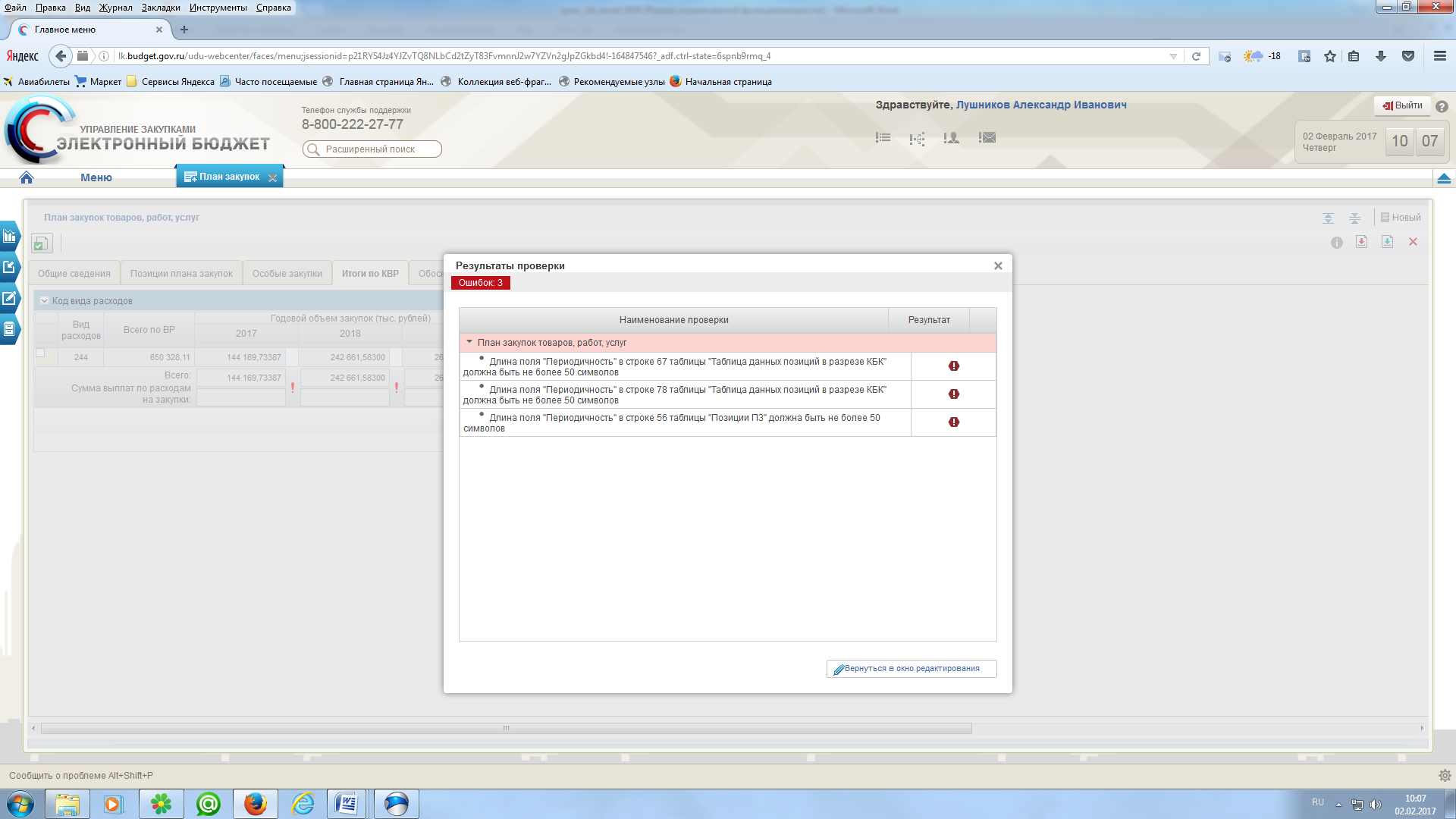Click the help question mark icon
This screenshot has height=819, width=1456.
coord(1442,107)
